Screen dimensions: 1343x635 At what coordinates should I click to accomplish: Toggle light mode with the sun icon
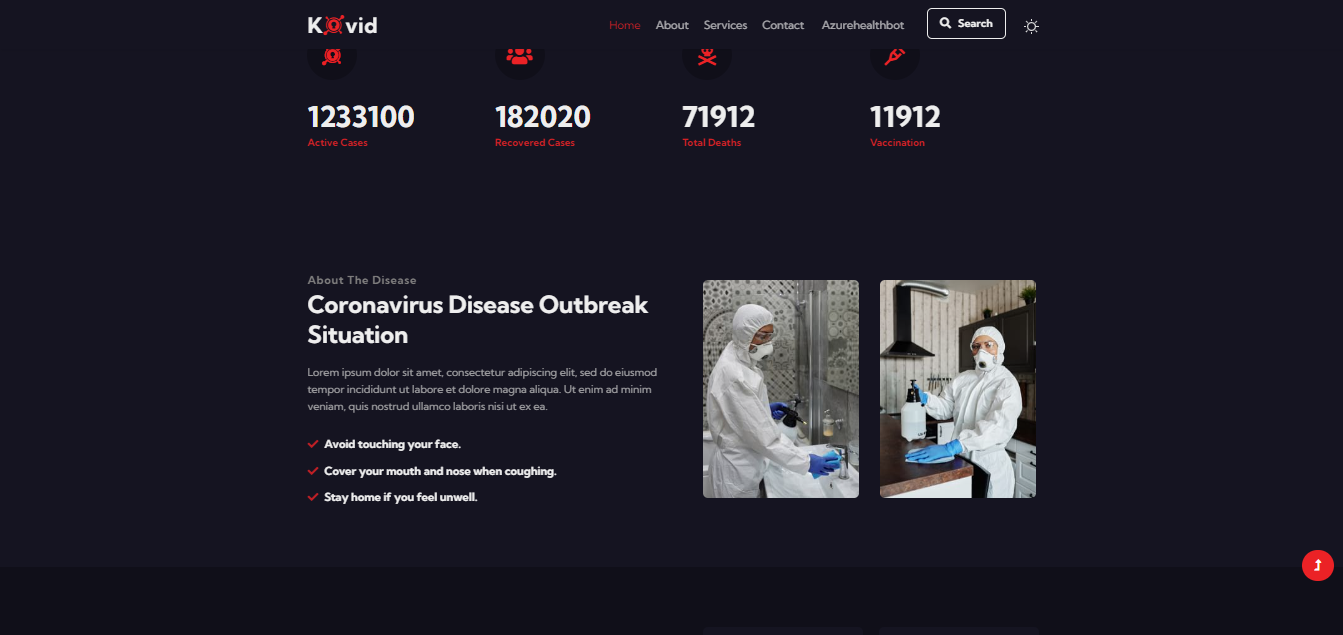pos(1031,26)
